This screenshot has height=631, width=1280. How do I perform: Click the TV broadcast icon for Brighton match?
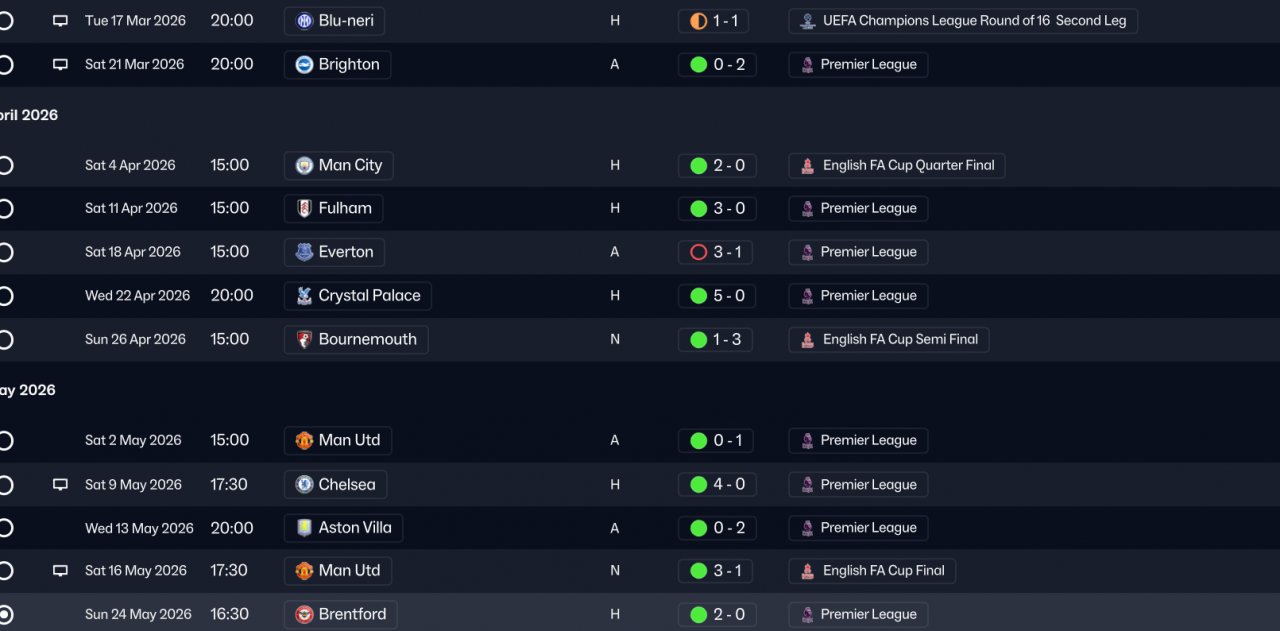(60, 65)
